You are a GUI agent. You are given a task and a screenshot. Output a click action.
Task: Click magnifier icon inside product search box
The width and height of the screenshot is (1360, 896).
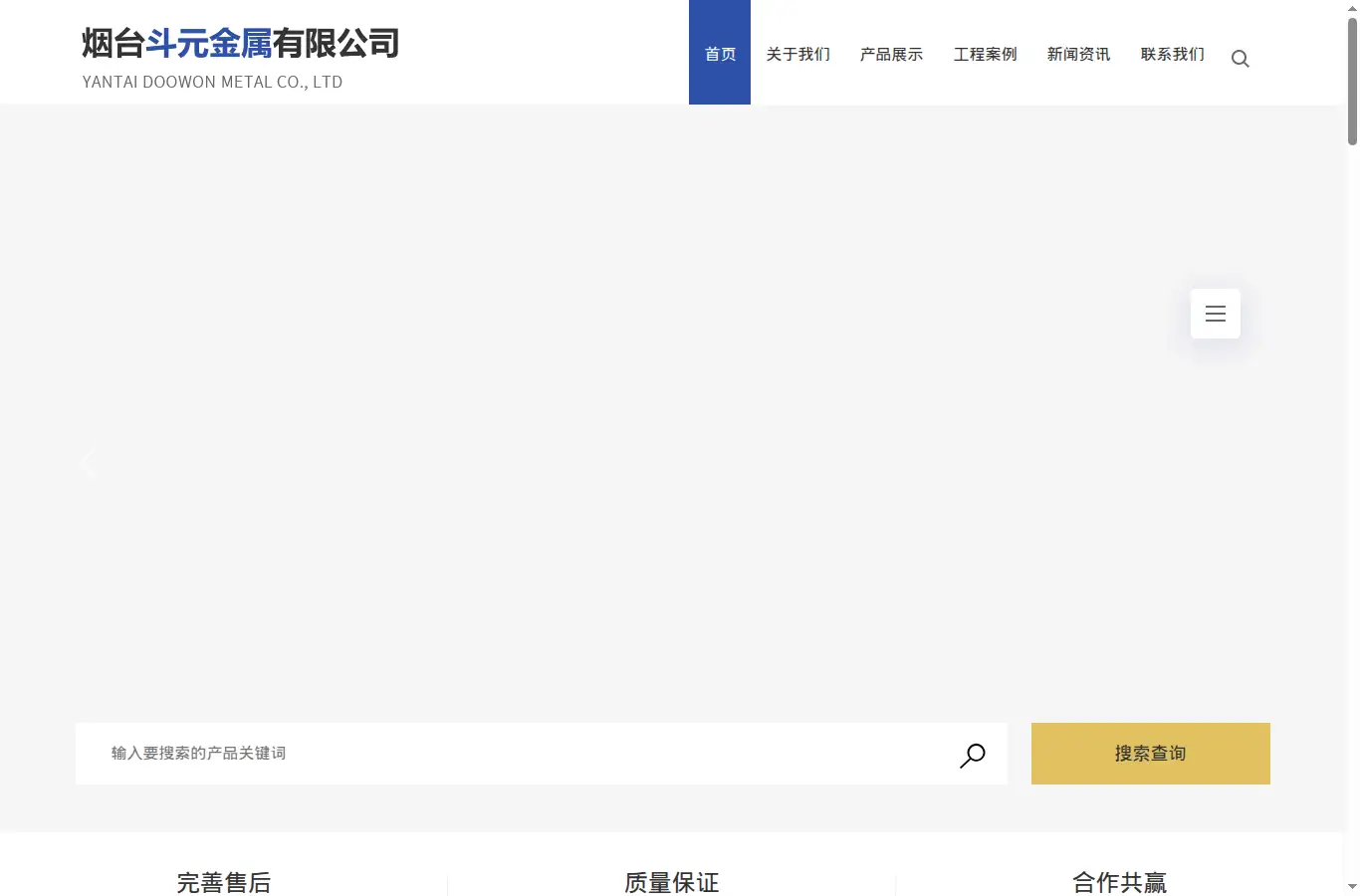click(973, 756)
